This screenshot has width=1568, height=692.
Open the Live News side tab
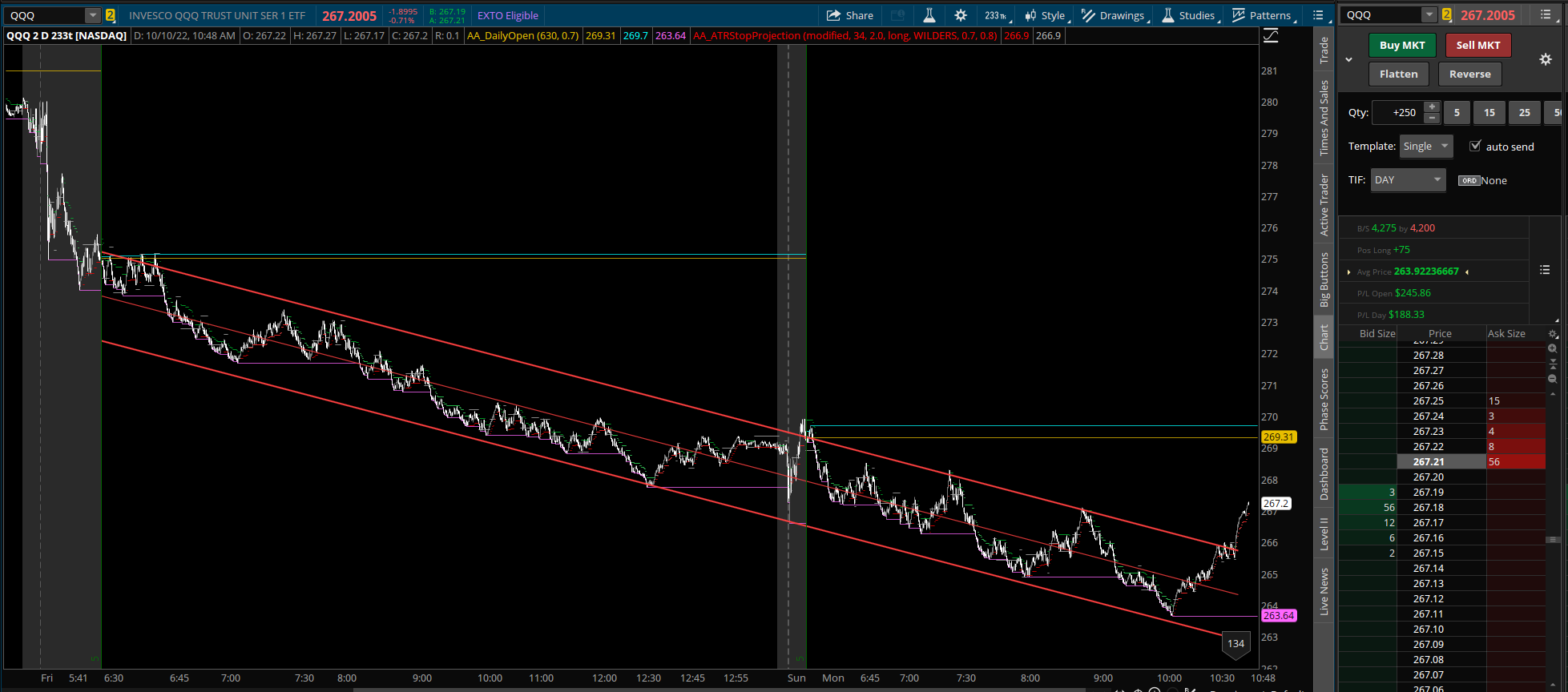coord(1324,592)
